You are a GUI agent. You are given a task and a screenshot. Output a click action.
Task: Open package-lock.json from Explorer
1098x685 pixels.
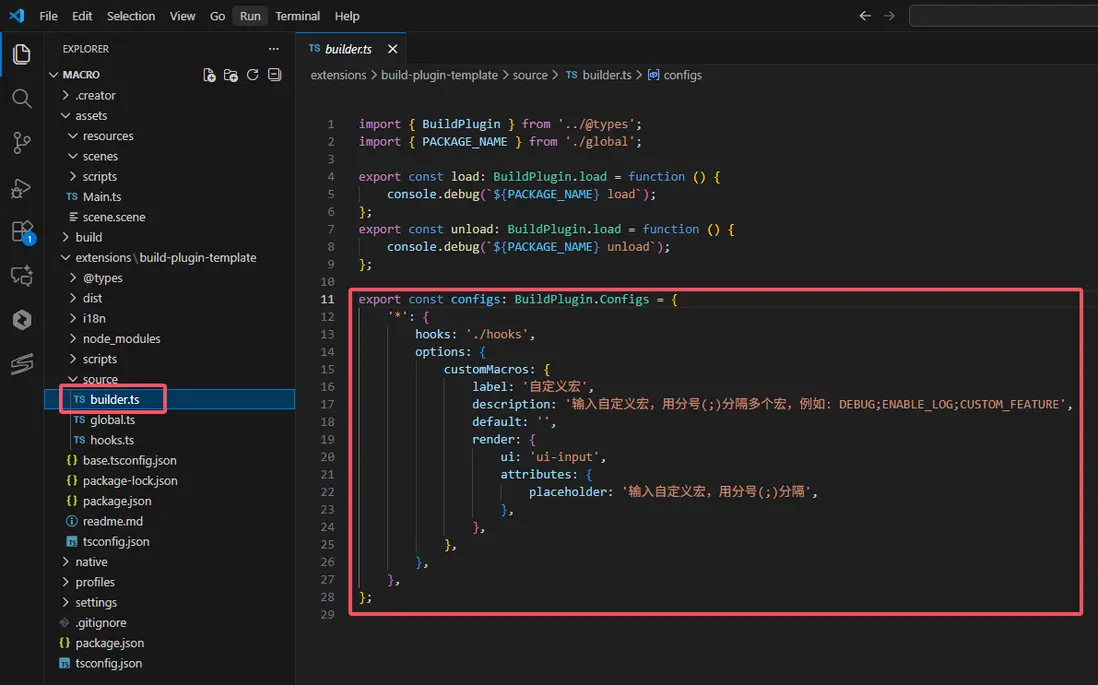[130, 481]
